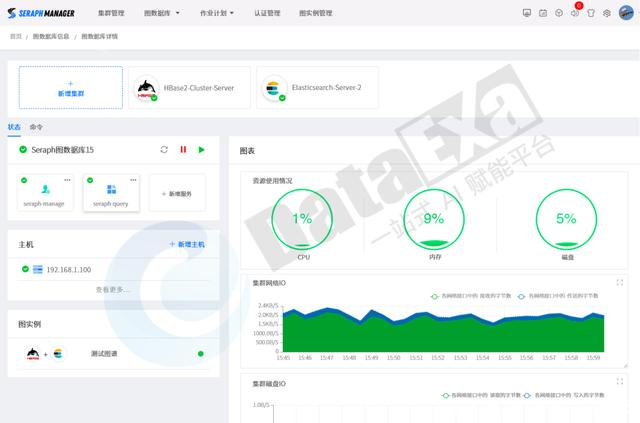Pause the Seraph图数据库15 cluster

(x=183, y=149)
